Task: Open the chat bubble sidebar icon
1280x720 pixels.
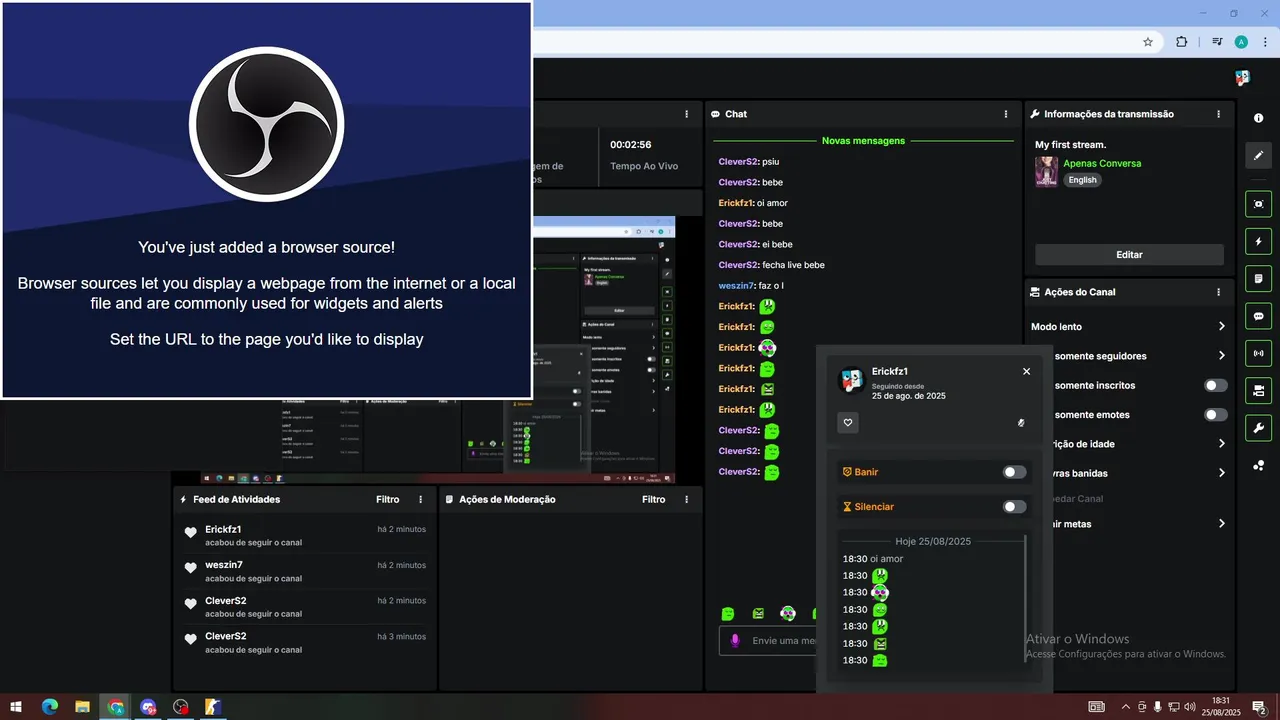Action: (1258, 316)
